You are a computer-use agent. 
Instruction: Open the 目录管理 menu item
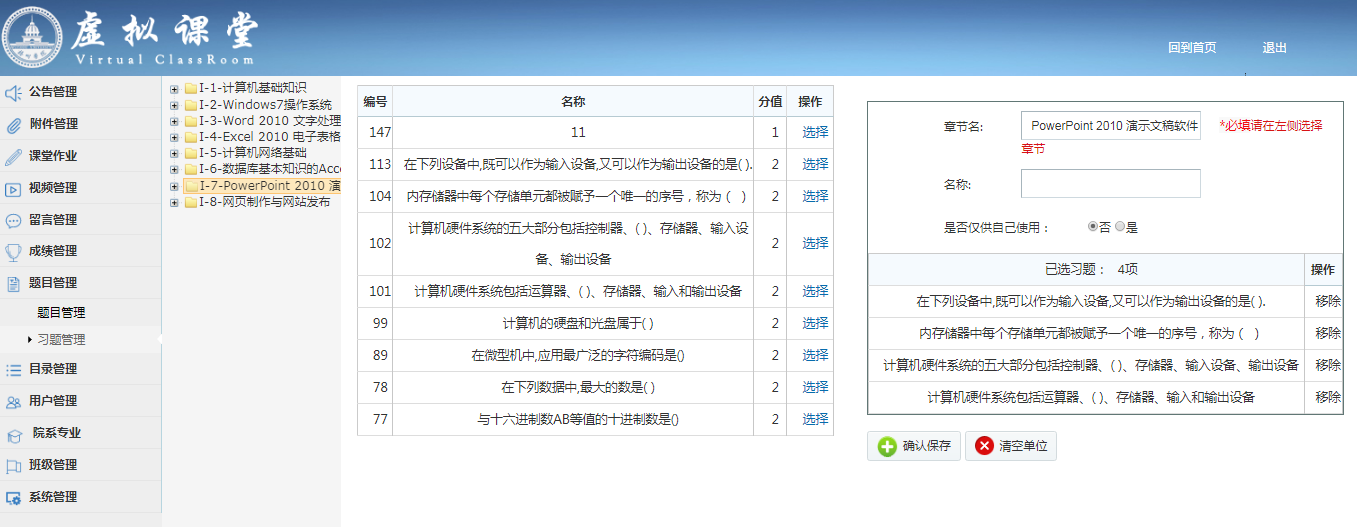click(x=53, y=369)
